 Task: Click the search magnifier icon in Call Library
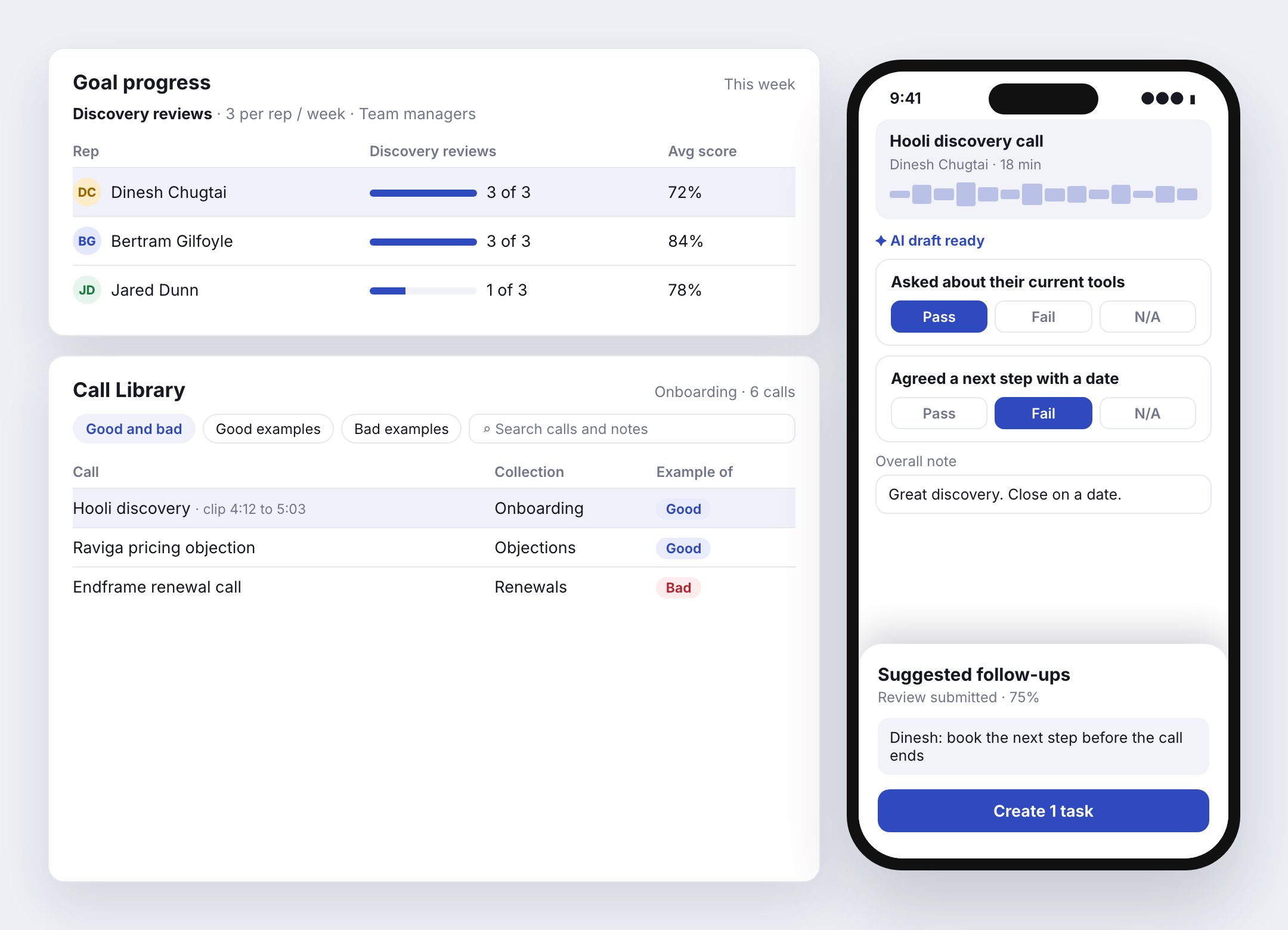(x=487, y=429)
